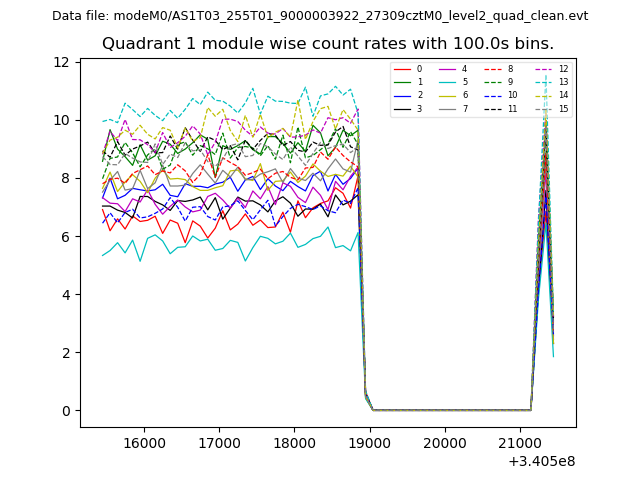Click the y-axis tick label 10

(x=60, y=120)
